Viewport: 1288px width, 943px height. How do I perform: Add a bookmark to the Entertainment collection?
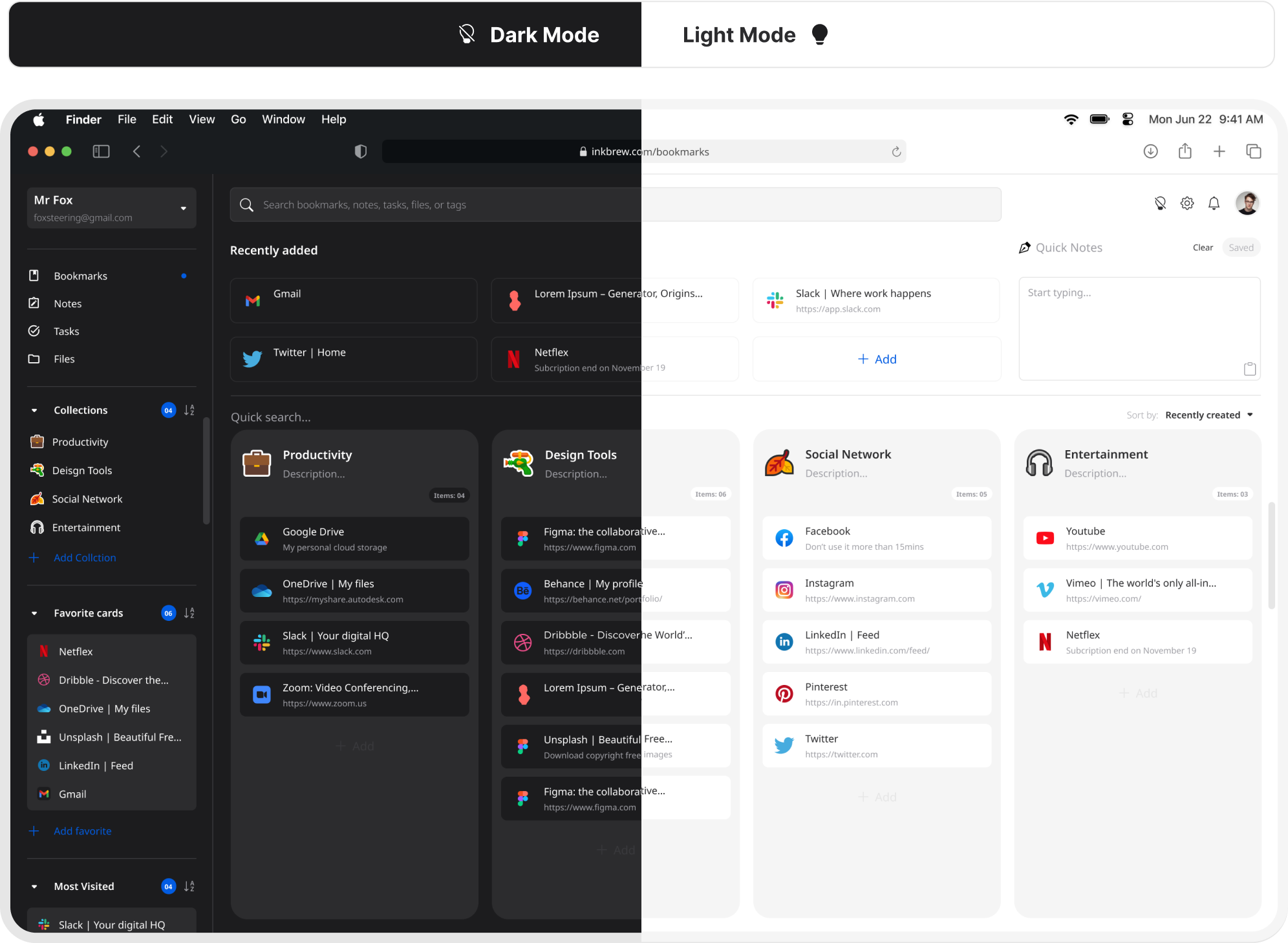pyautogui.click(x=1138, y=693)
